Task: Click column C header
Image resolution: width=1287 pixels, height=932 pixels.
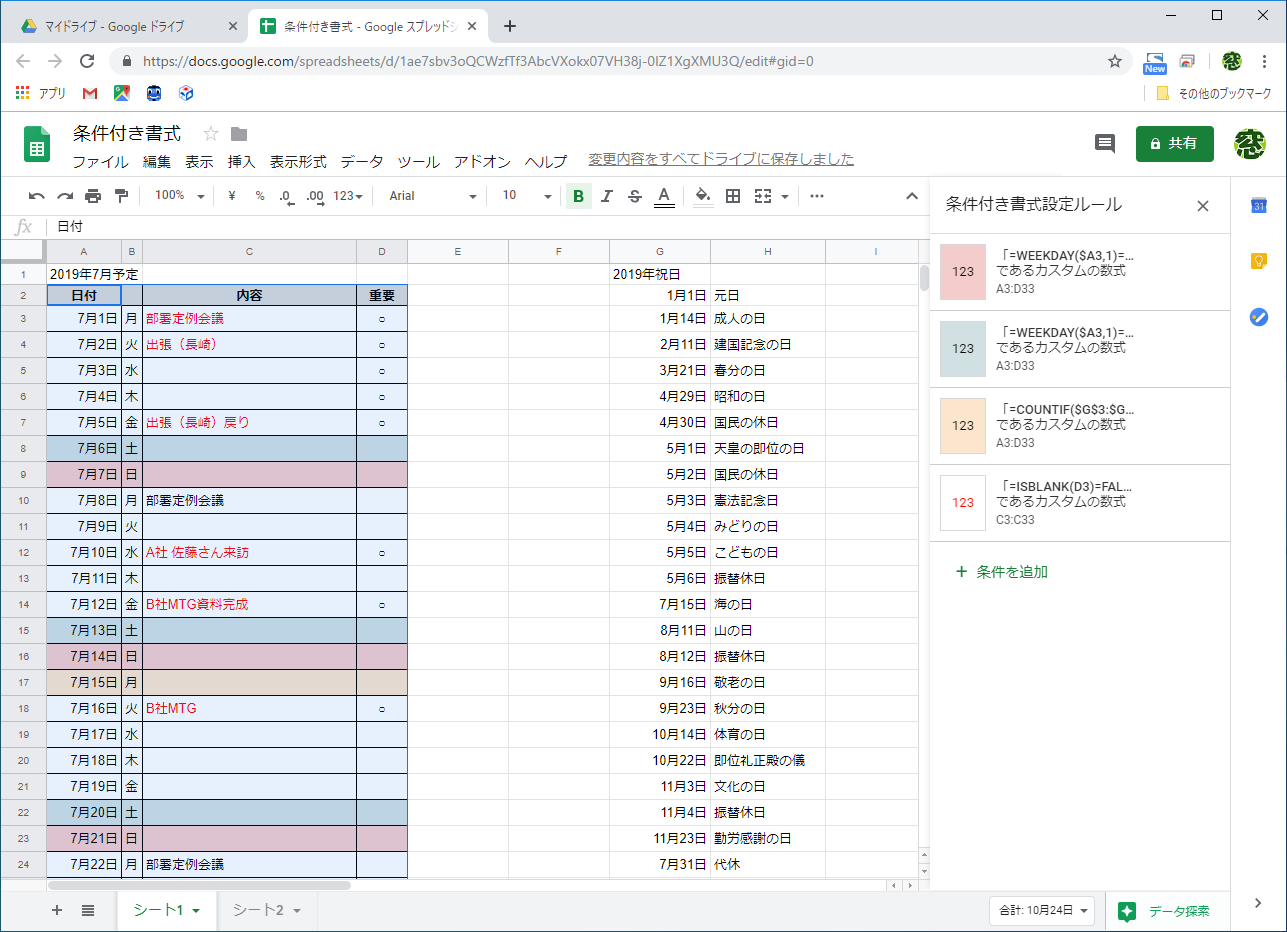Action: coord(250,251)
